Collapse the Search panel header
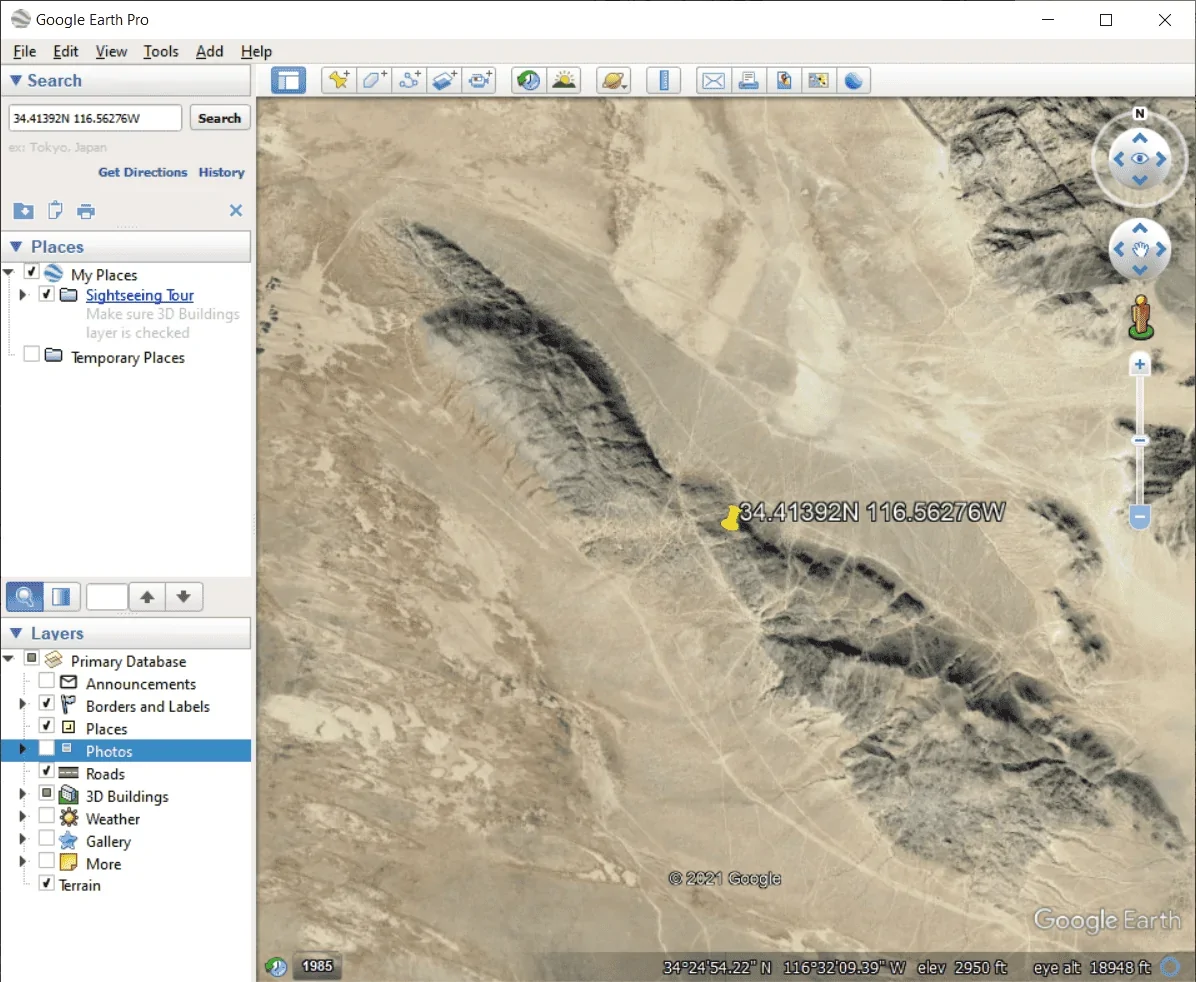Image resolution: width=1196 pixels, height=982 pixels. 16,81
